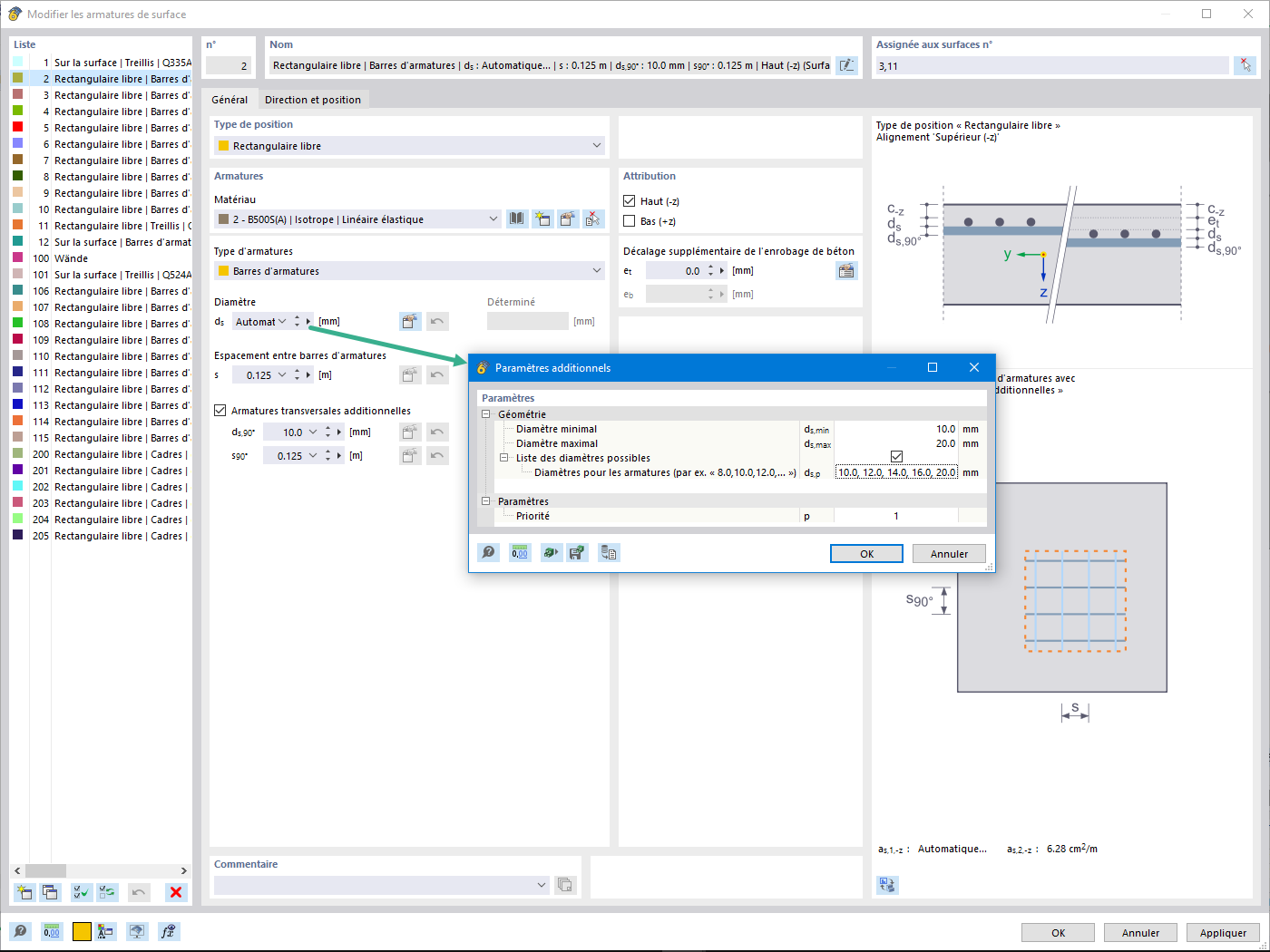Open the spacing s 0.125 dropdown
1270x952 pixels.
282,374
